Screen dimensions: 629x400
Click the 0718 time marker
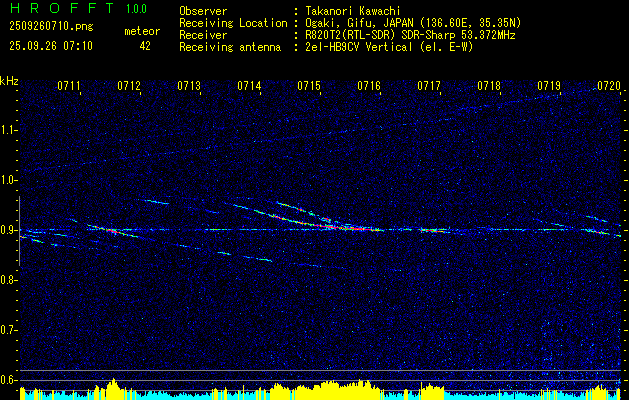[x=489, y=86]
